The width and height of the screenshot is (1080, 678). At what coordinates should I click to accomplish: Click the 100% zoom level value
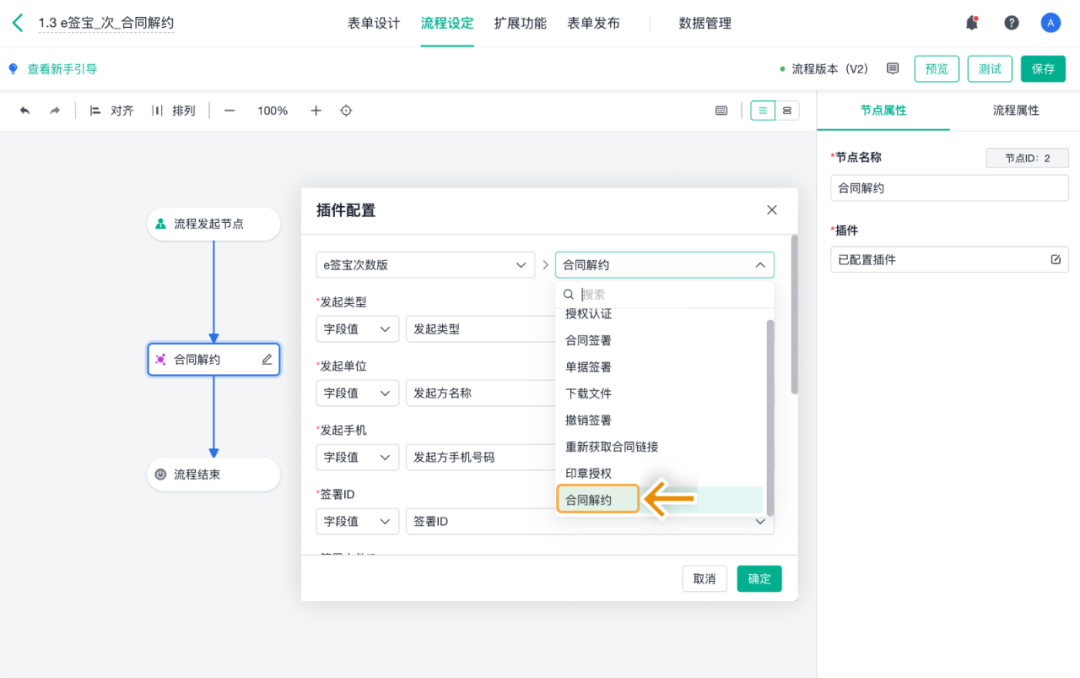(273, 110)
